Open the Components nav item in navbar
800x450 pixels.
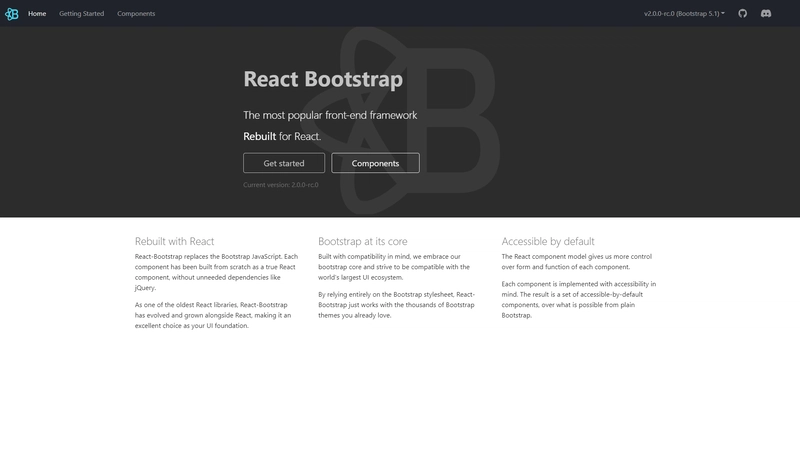136,14
